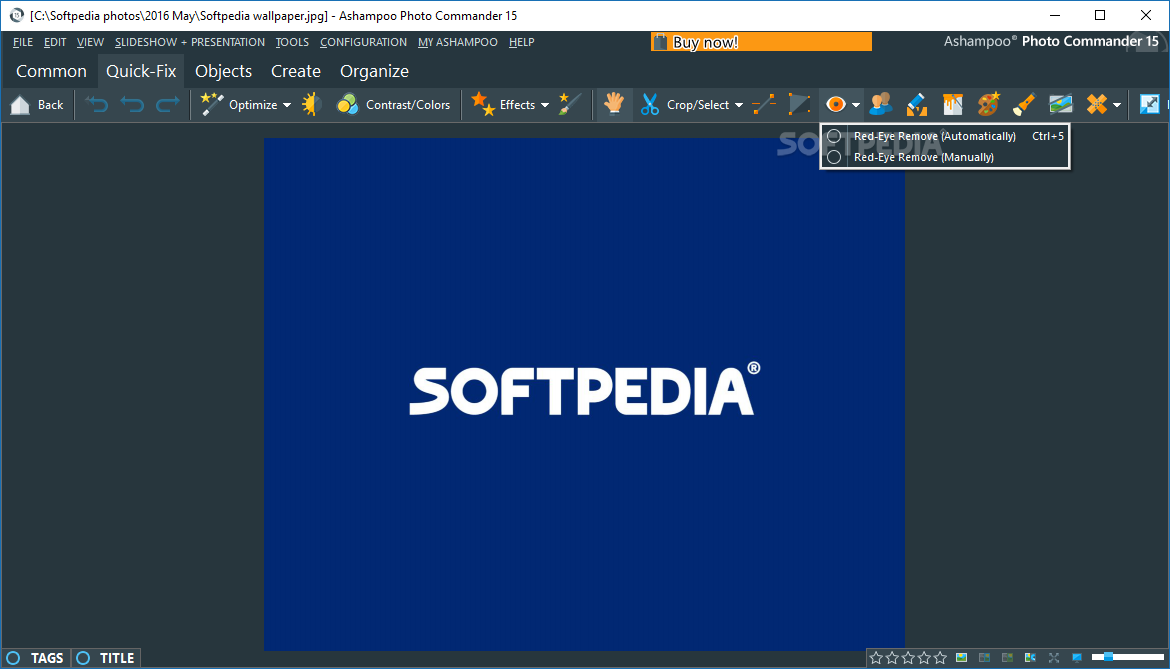Select Red-Eye Remove (Automatically) option

[945, 136]
